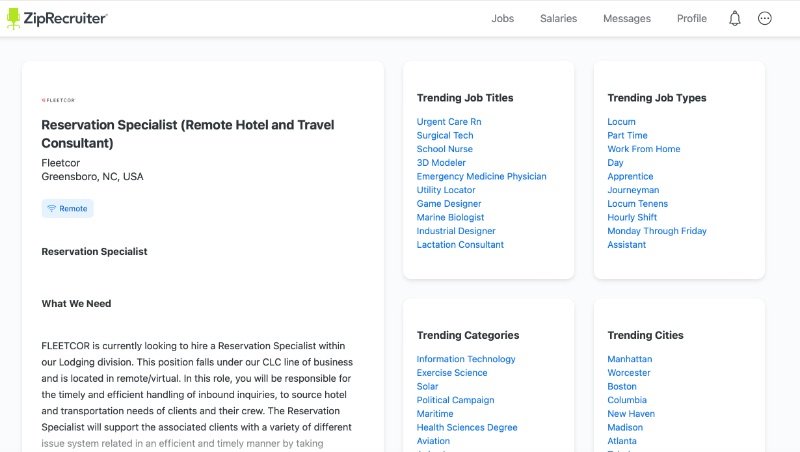Open Locum job type link
The height and width of the screenshot is (452, 800).
coord(621,121)
